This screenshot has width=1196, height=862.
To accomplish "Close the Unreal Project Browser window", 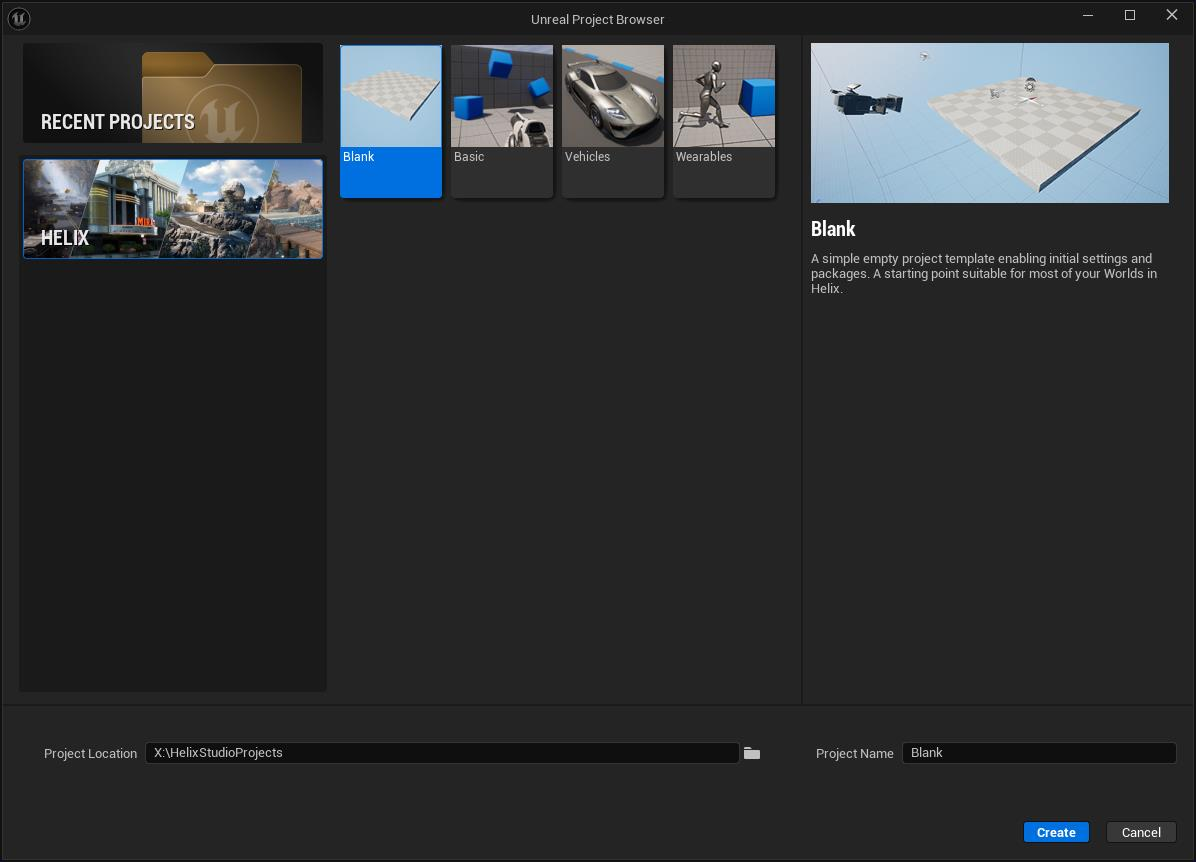I will click(x=1172, y=15).
